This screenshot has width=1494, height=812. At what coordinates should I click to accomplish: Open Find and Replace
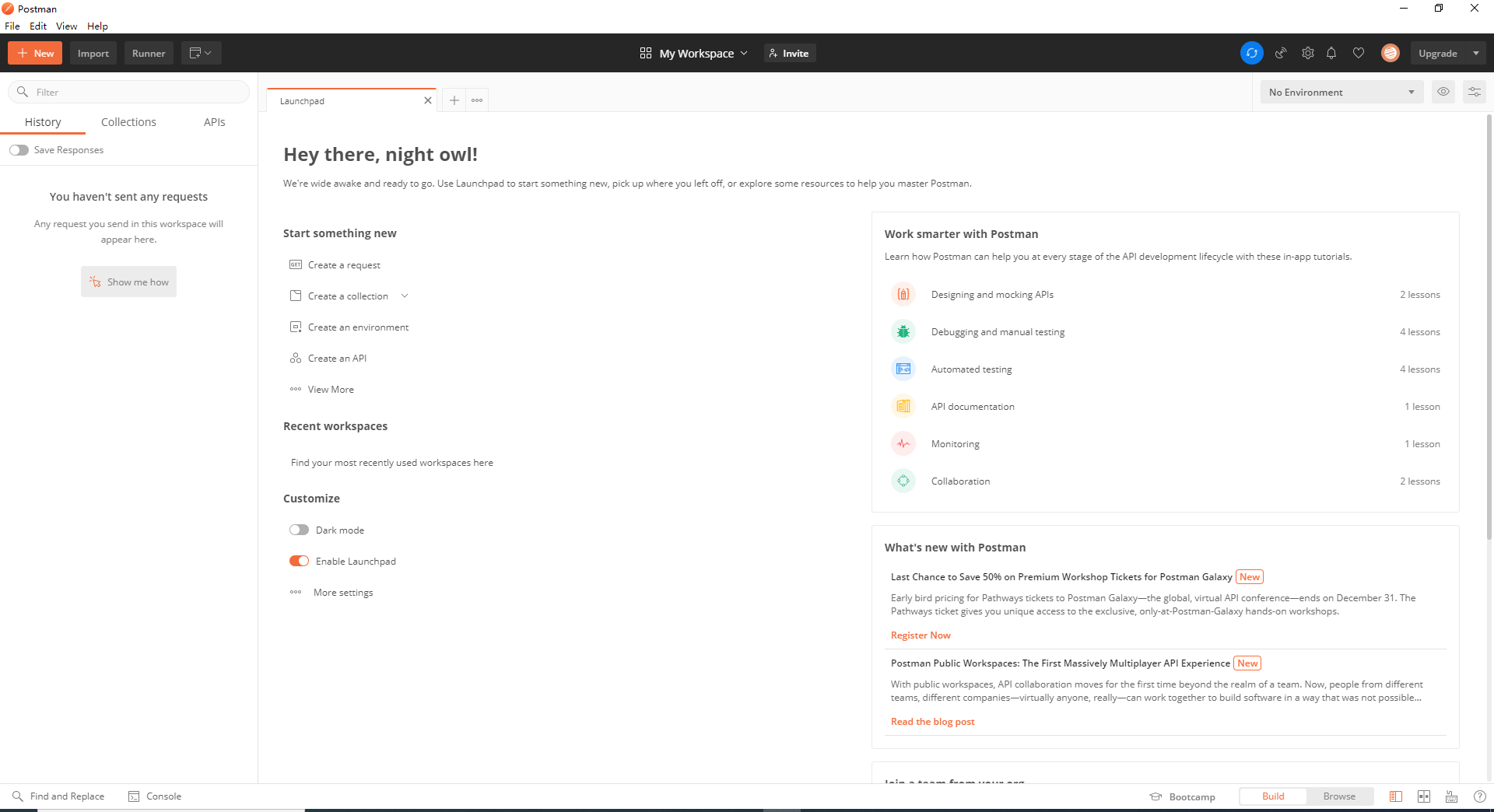click(58, 796)
